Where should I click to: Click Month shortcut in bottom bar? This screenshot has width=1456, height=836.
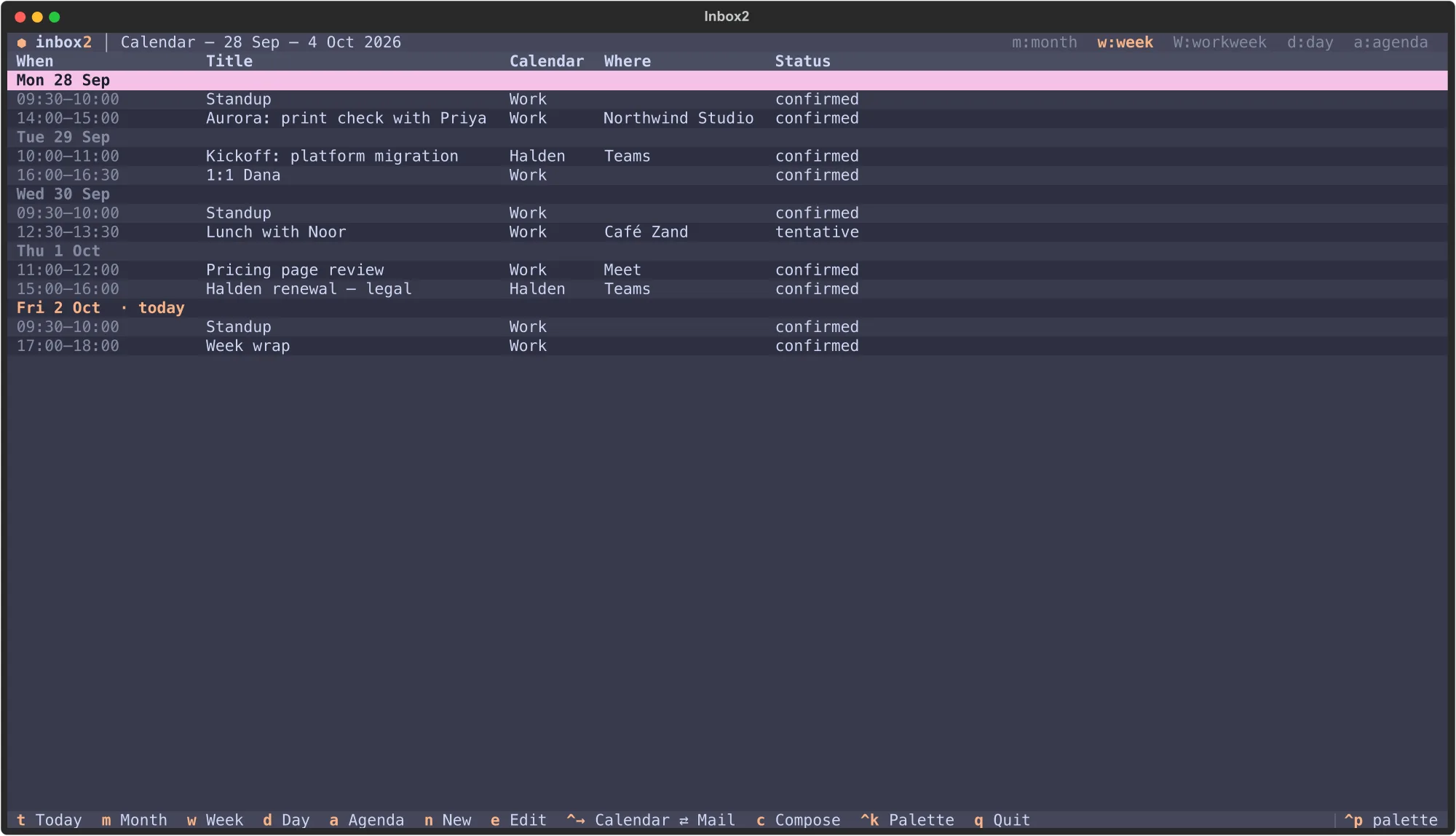[x=134, y=820]
